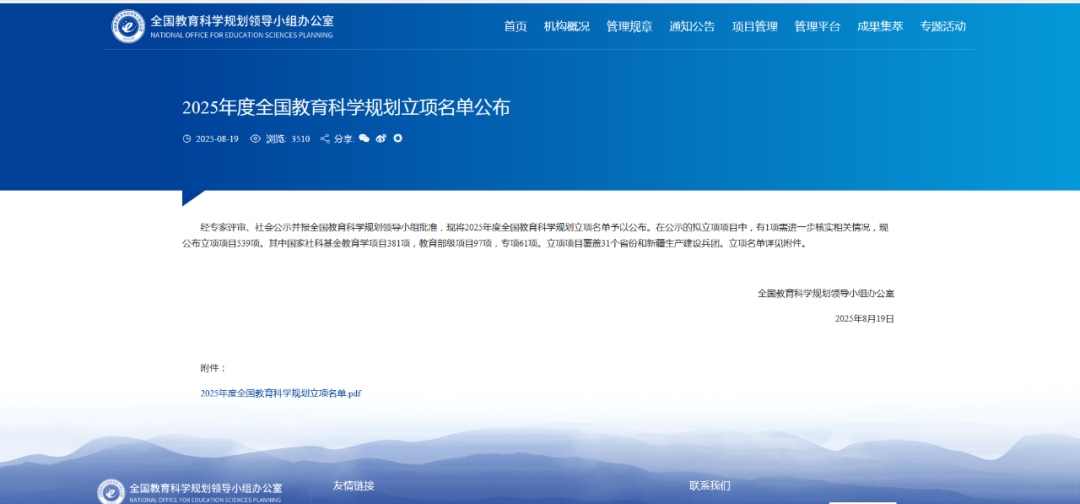Open the 首页 navigation item
This screenshot has width=1080, height=504.
[515, 27]
